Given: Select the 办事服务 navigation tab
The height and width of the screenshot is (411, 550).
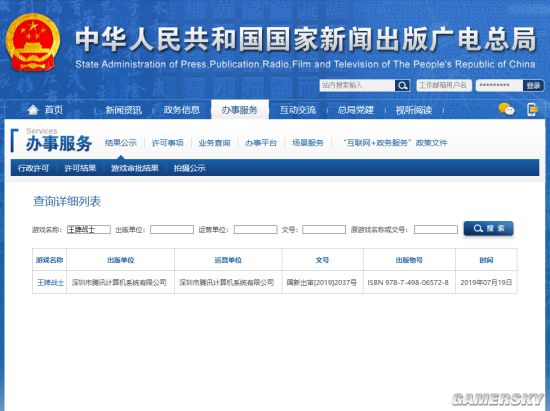Looking at the screenshot, I should click(240, 110).
